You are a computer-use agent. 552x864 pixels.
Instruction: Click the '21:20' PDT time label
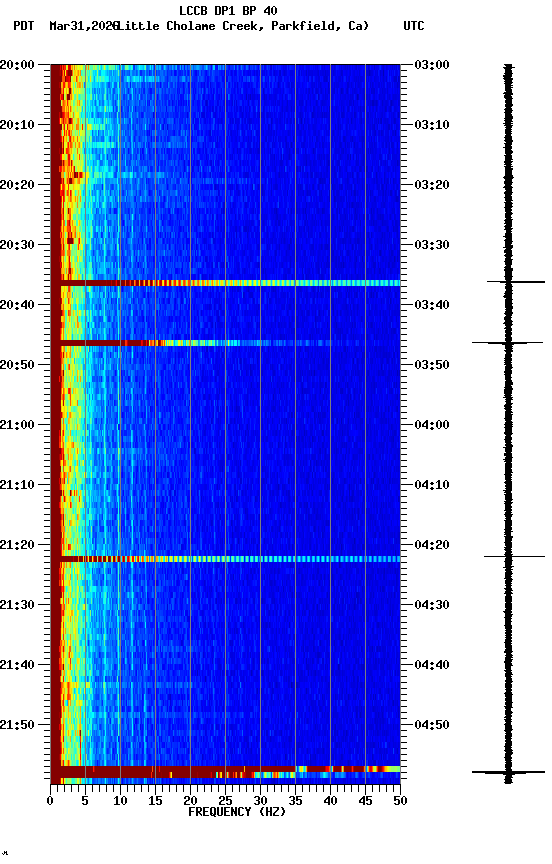[x=17, y=545]
